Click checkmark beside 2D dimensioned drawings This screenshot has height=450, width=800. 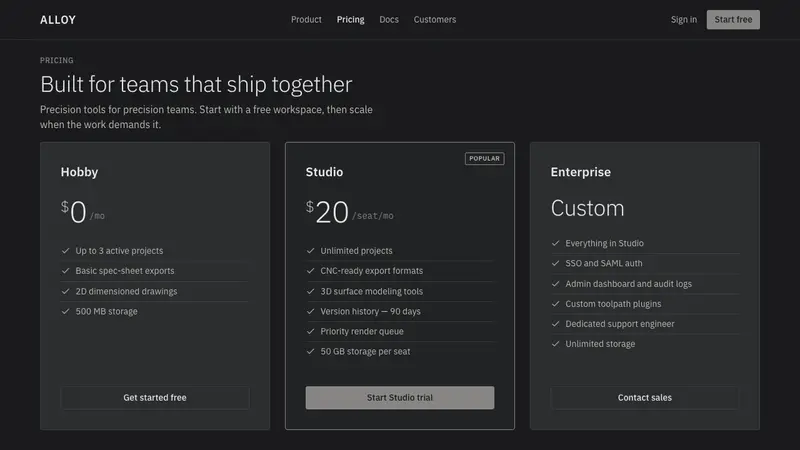coord(65,291)
